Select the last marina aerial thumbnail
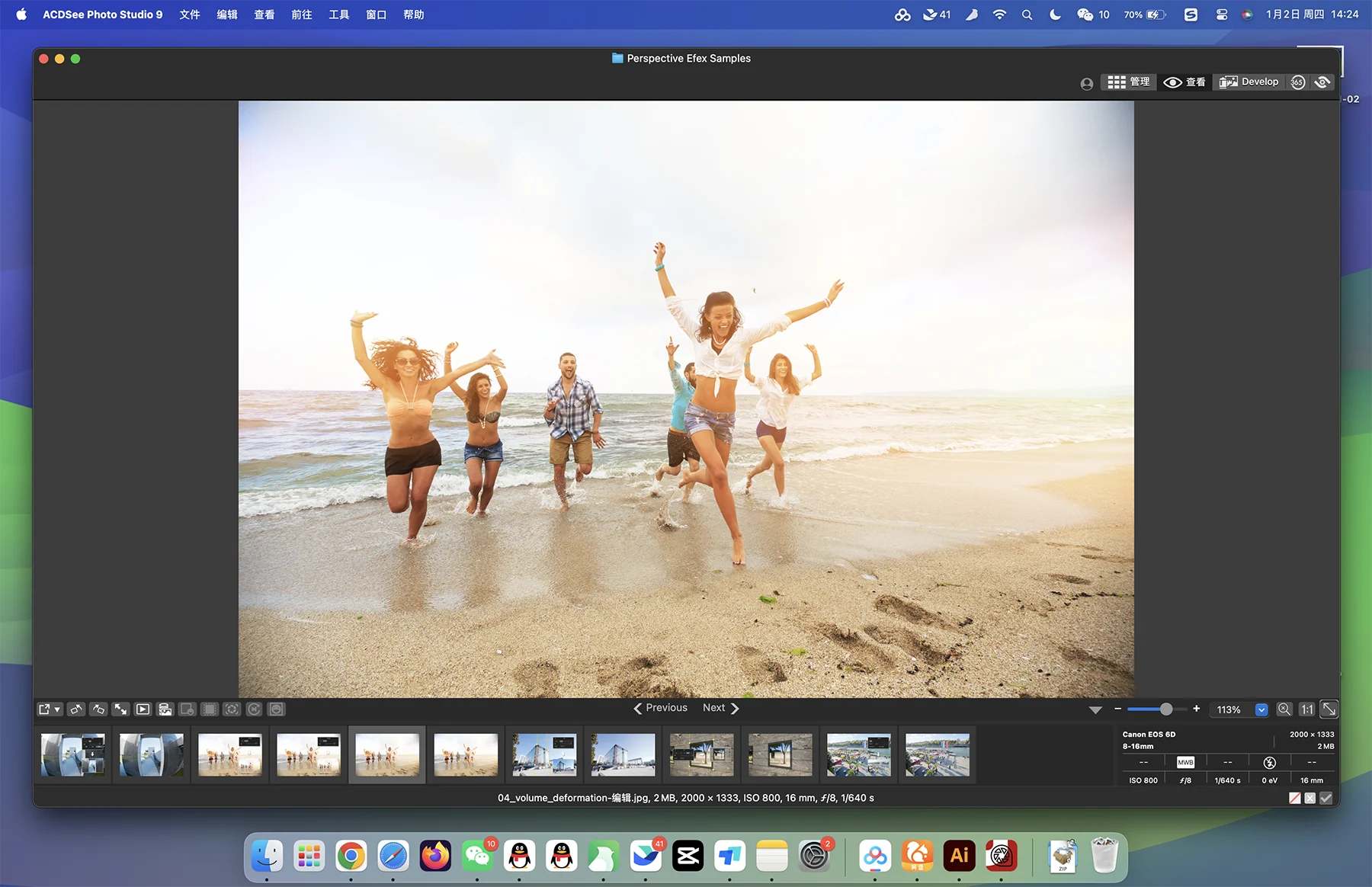 (938, 755)
